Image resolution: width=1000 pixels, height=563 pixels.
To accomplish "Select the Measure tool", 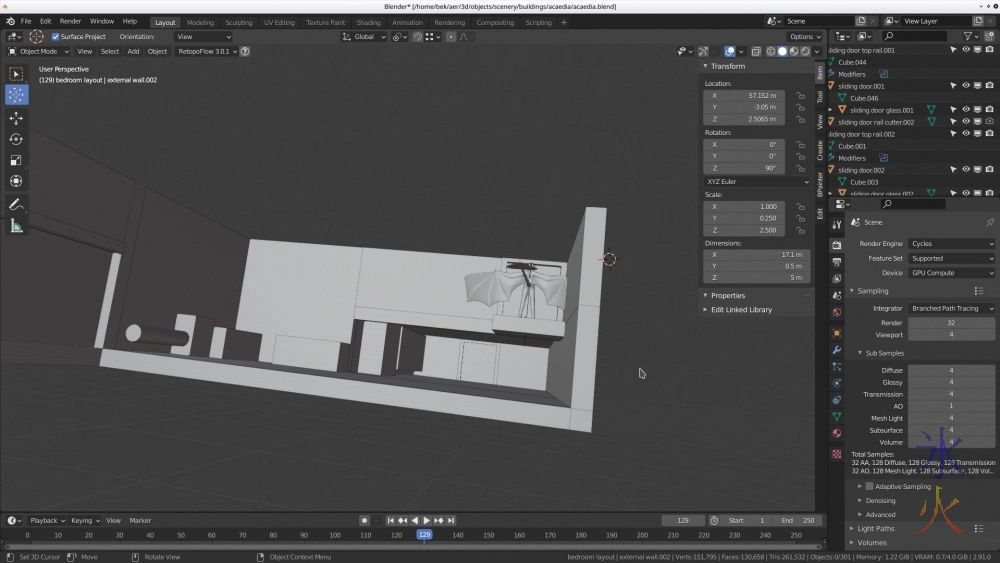I will (16, 226).
